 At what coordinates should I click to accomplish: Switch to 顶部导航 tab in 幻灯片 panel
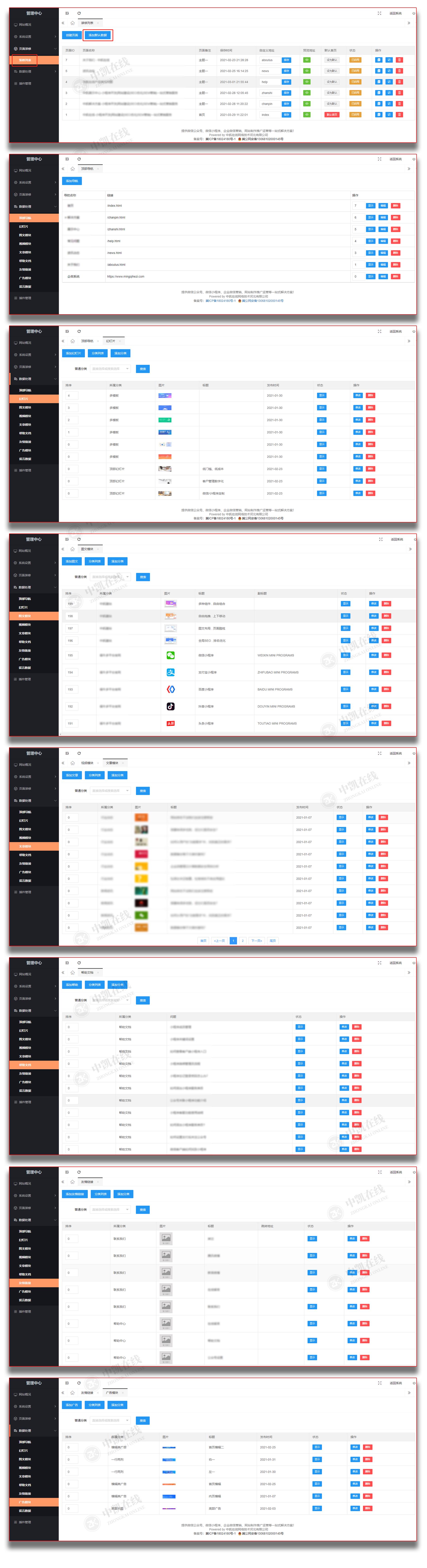[90, 341]
